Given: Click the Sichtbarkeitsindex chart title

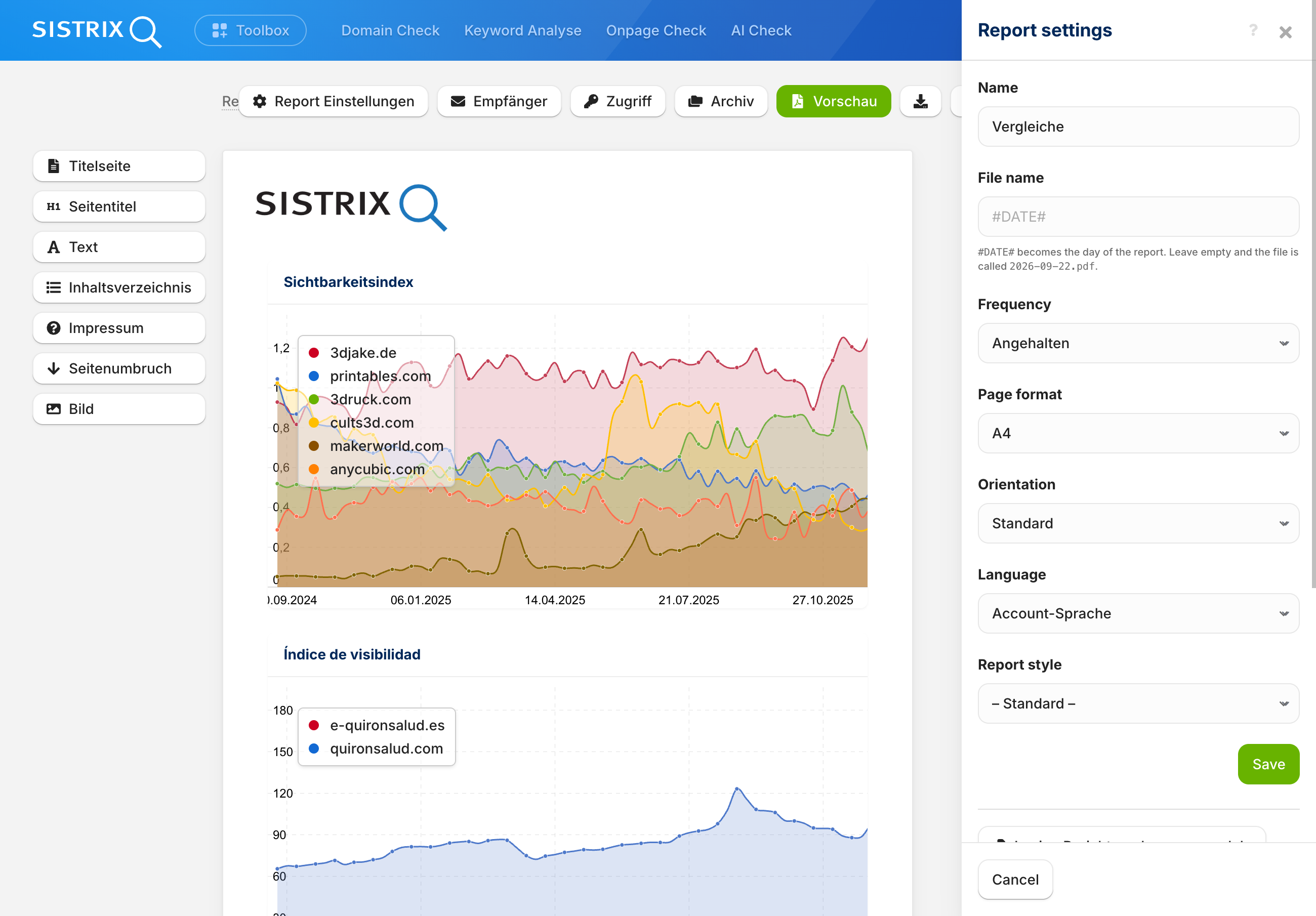Looking at the screenshot, I should [x=349, y=282].
